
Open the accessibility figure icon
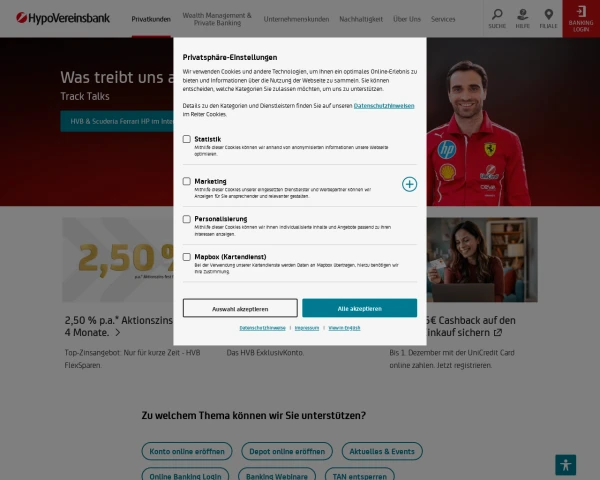pyautogui.click(x=566, y=465)
